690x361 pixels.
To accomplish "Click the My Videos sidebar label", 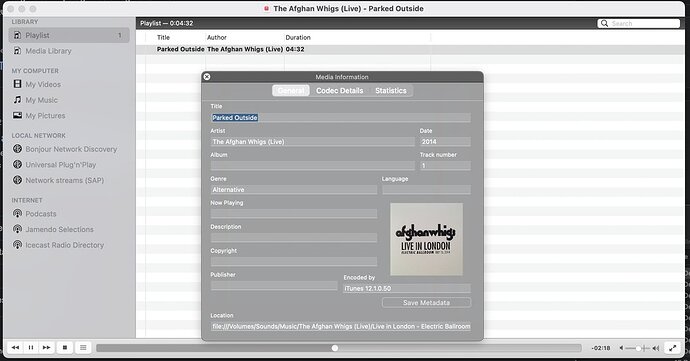I will pos(43,84).
